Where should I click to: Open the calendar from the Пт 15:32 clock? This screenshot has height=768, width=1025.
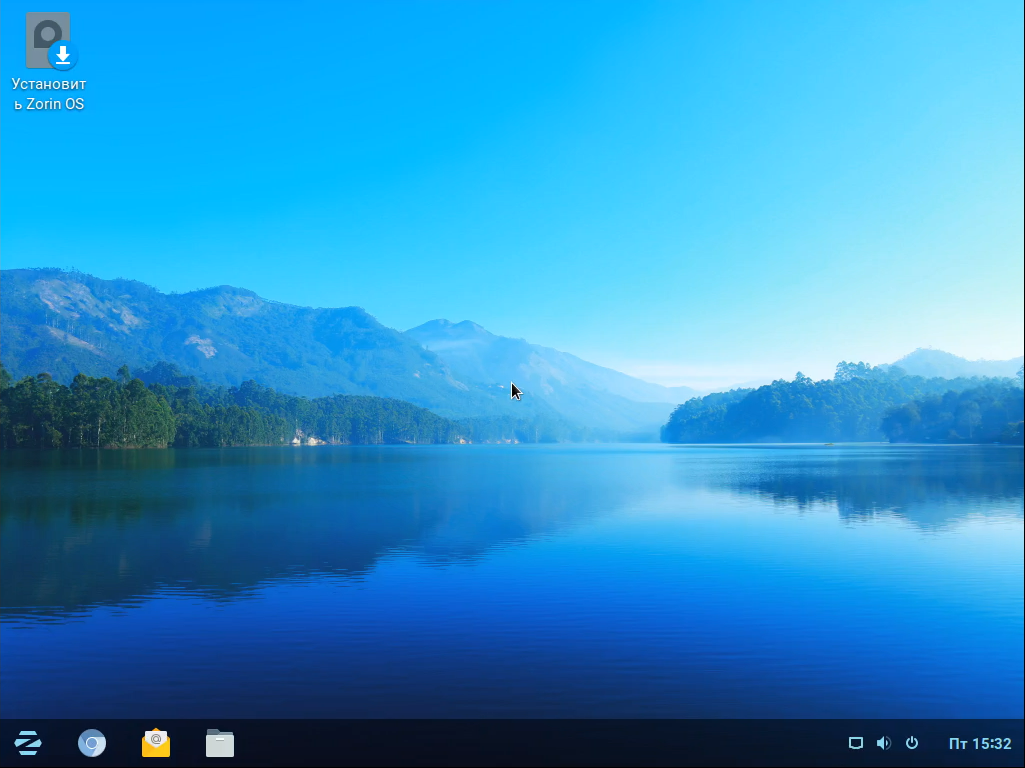click(x=979, y=743)
